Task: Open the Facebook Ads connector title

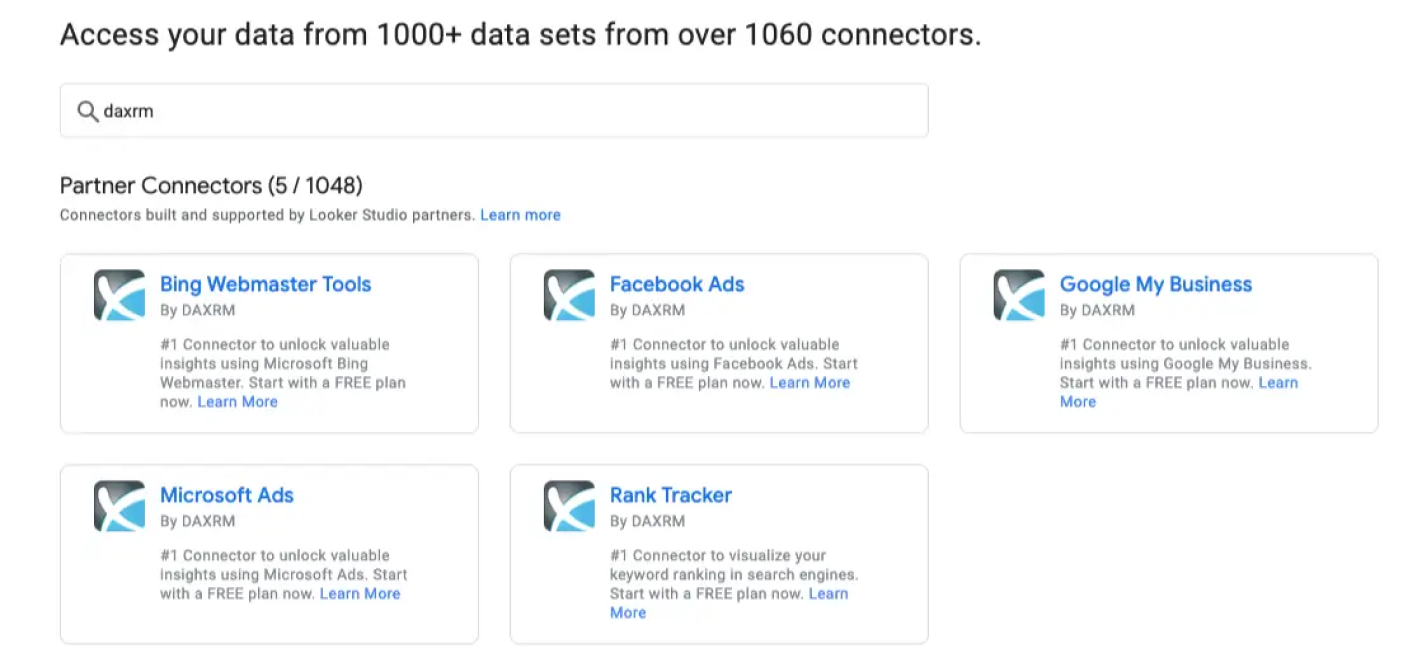Action: (677, 284)
